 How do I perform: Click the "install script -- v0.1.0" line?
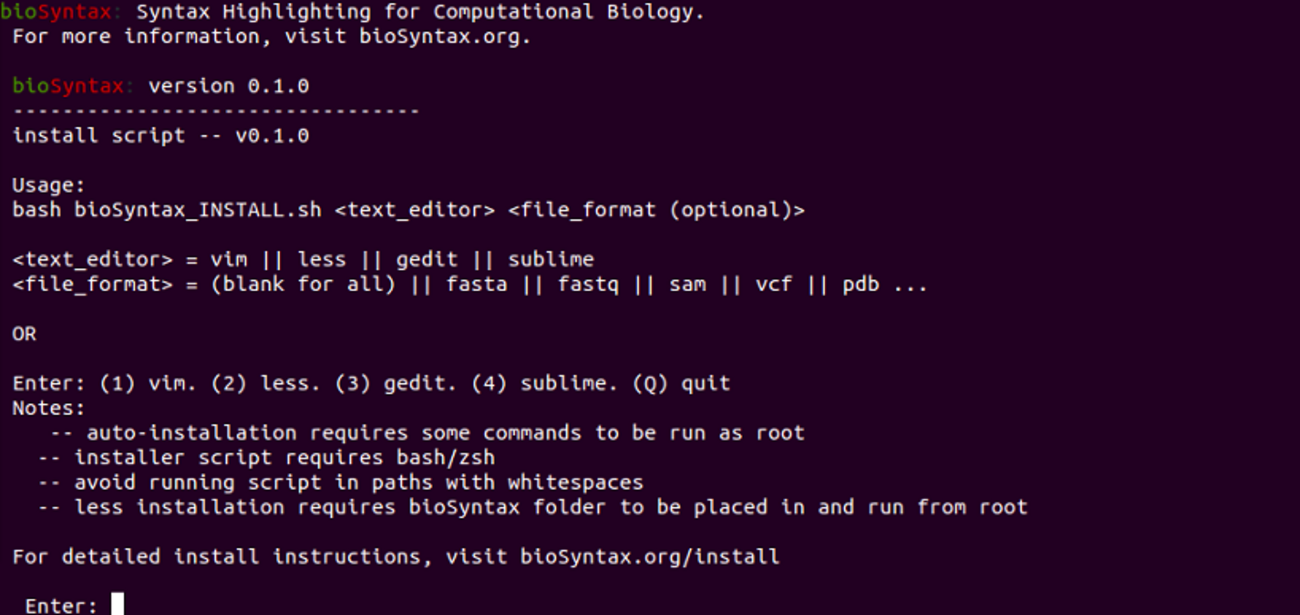click(x=160, y=135)
